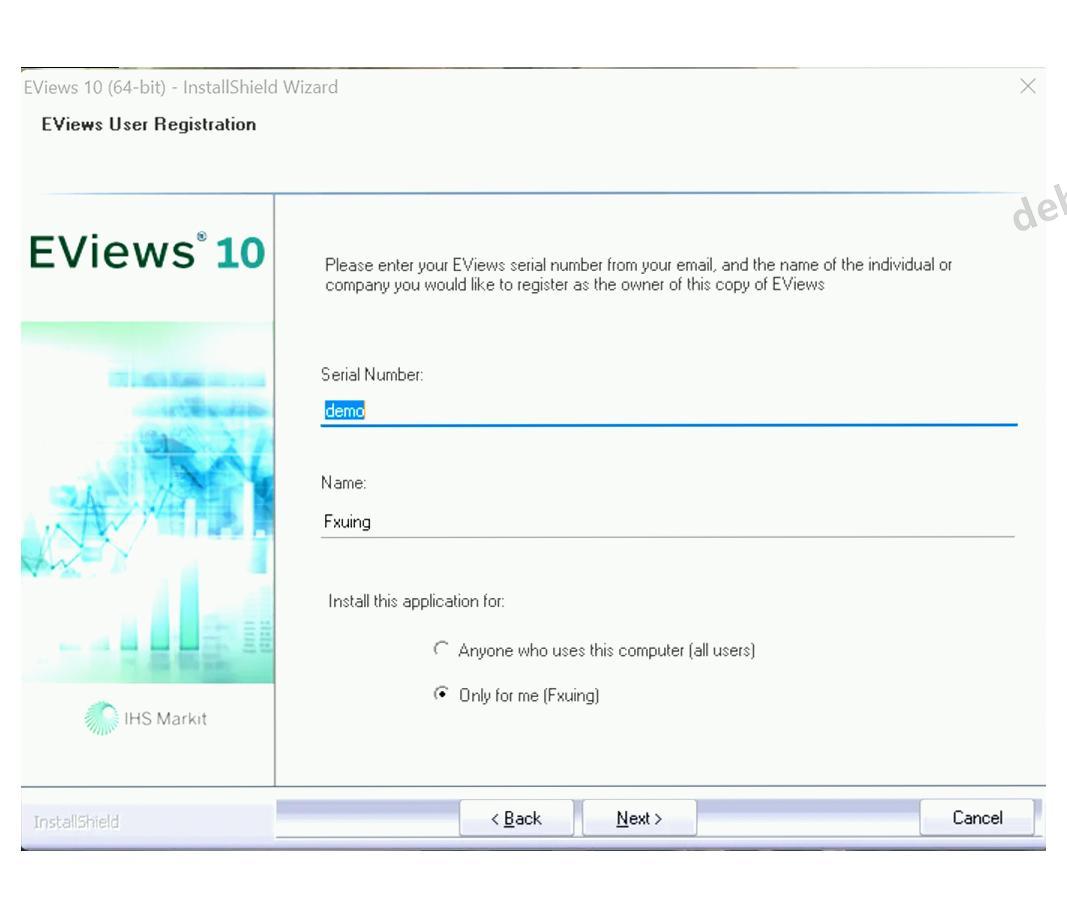Viewport: 1067px width, 918px height.
Task: Click the Serial Number field containing demo
Action: tap(668, 411)
